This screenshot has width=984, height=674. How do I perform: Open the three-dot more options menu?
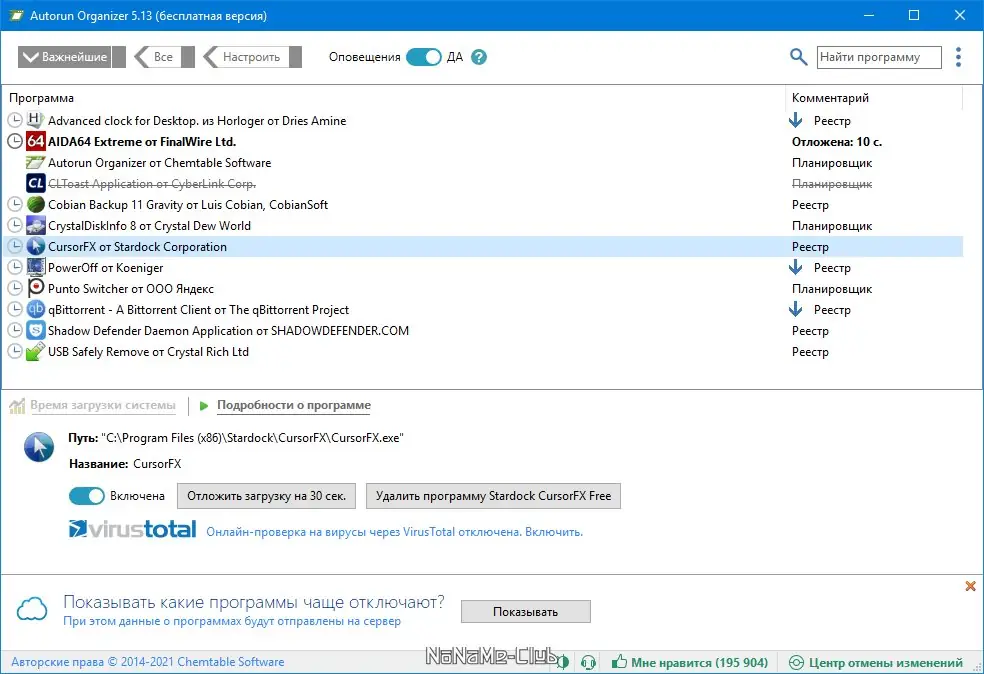958,57
